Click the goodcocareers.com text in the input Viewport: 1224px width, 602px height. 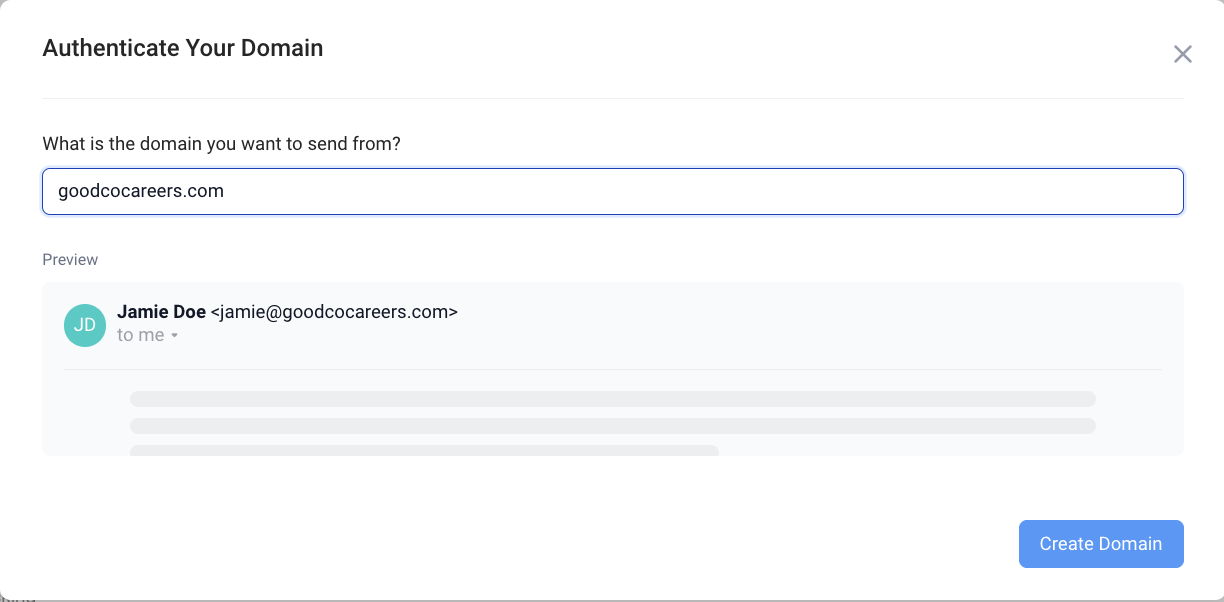tap(141, 191)
